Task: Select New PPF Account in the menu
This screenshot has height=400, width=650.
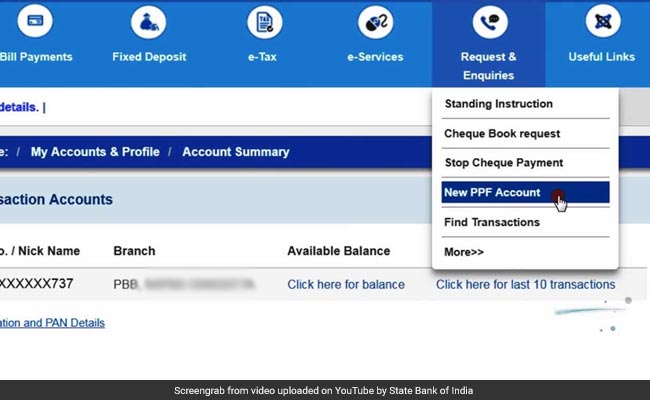Action: coord(492,193)
